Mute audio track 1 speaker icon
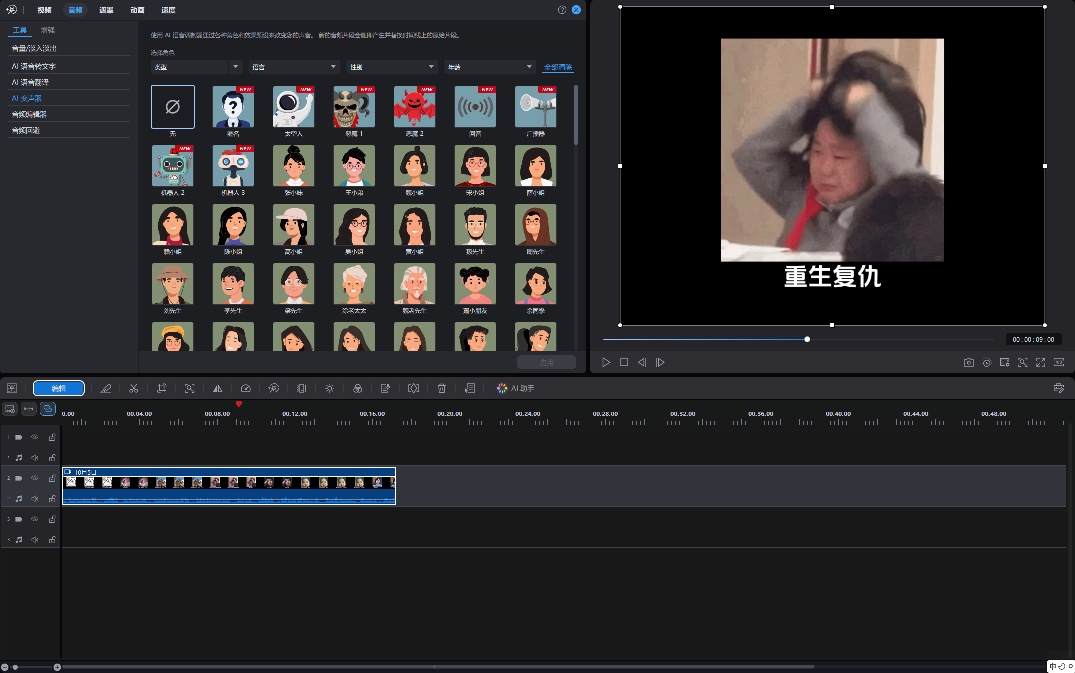The width and height of the screenshot is (1075, 673). click(34, 457)
